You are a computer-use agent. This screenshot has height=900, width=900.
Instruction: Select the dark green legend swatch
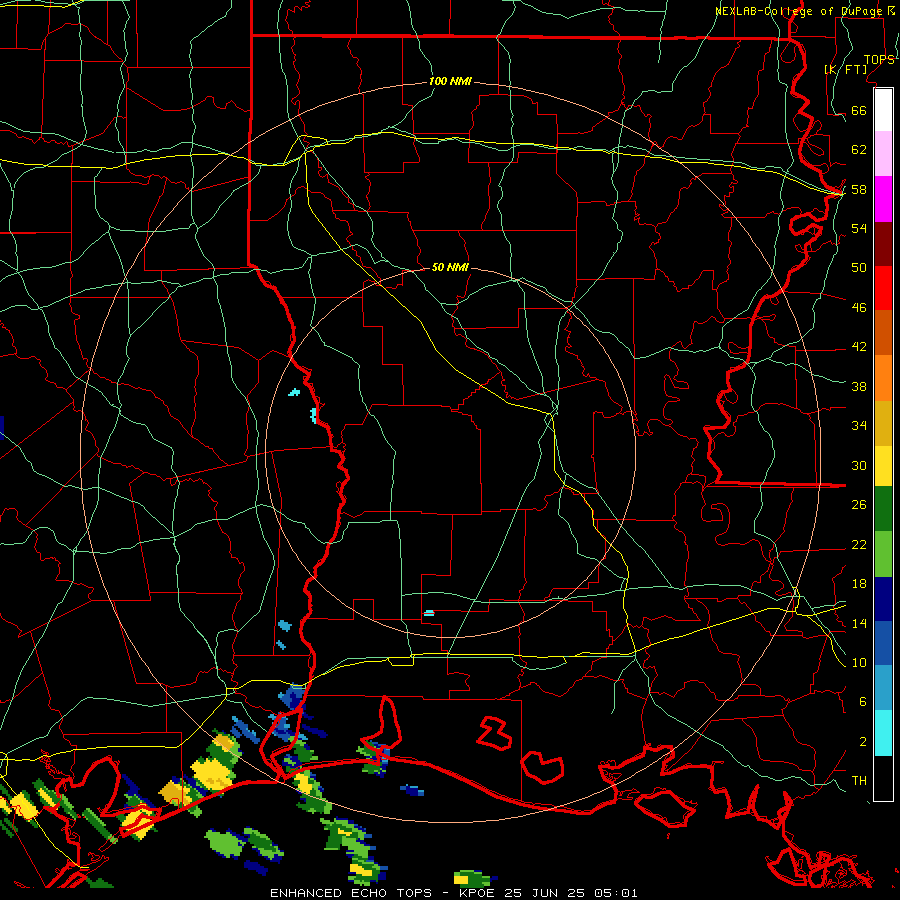(x=883, y=509)
